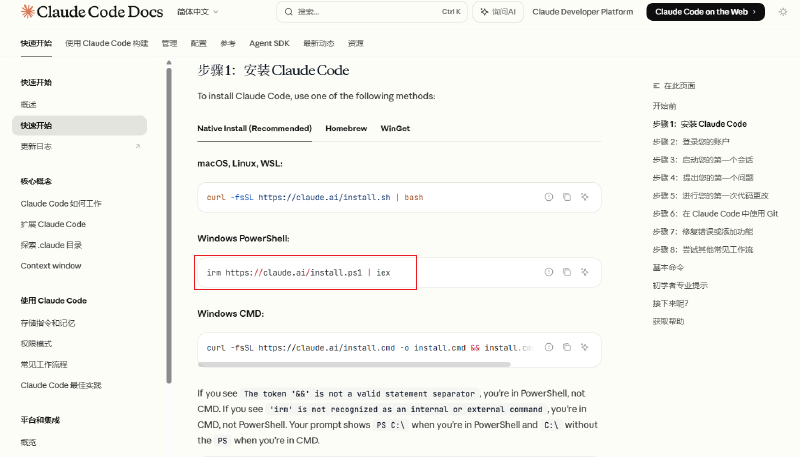Ask AI about the Windows CMD code block

[x=585, y=347]
